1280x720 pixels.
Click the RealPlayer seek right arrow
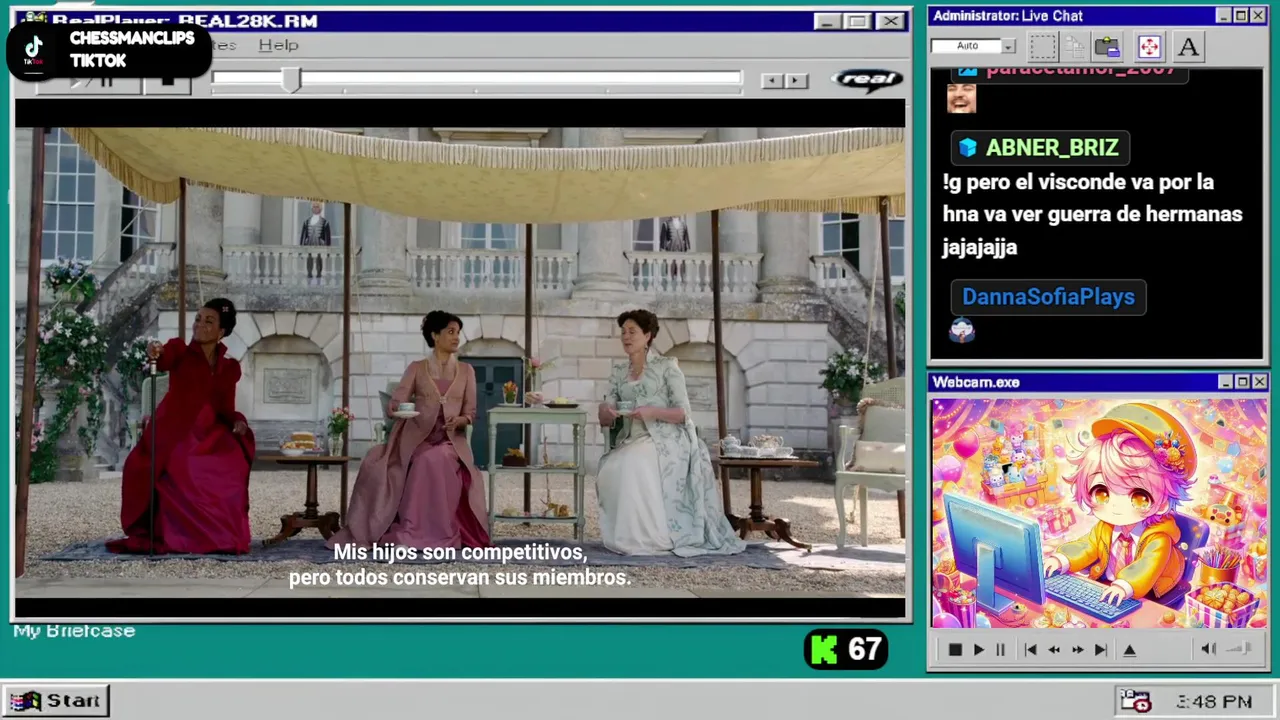[796, 81]
